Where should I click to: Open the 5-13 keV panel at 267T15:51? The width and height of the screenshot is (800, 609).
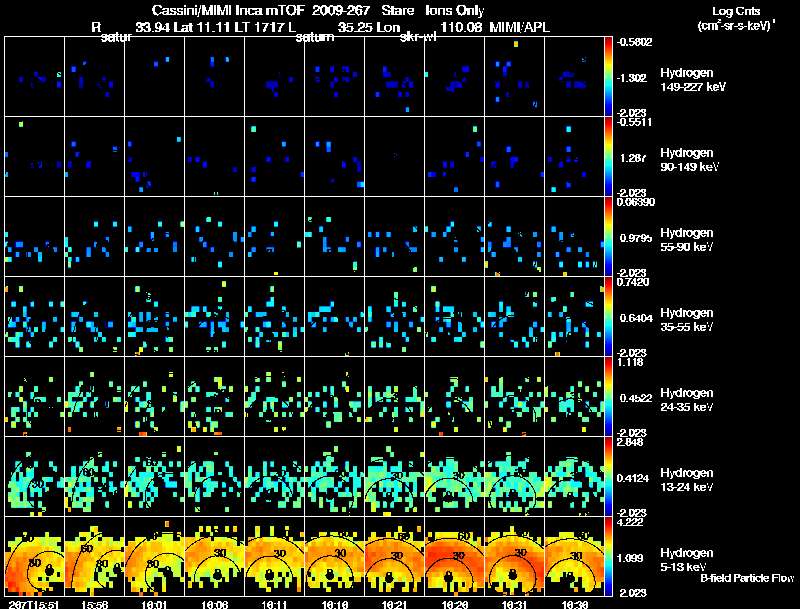(35, 556)
